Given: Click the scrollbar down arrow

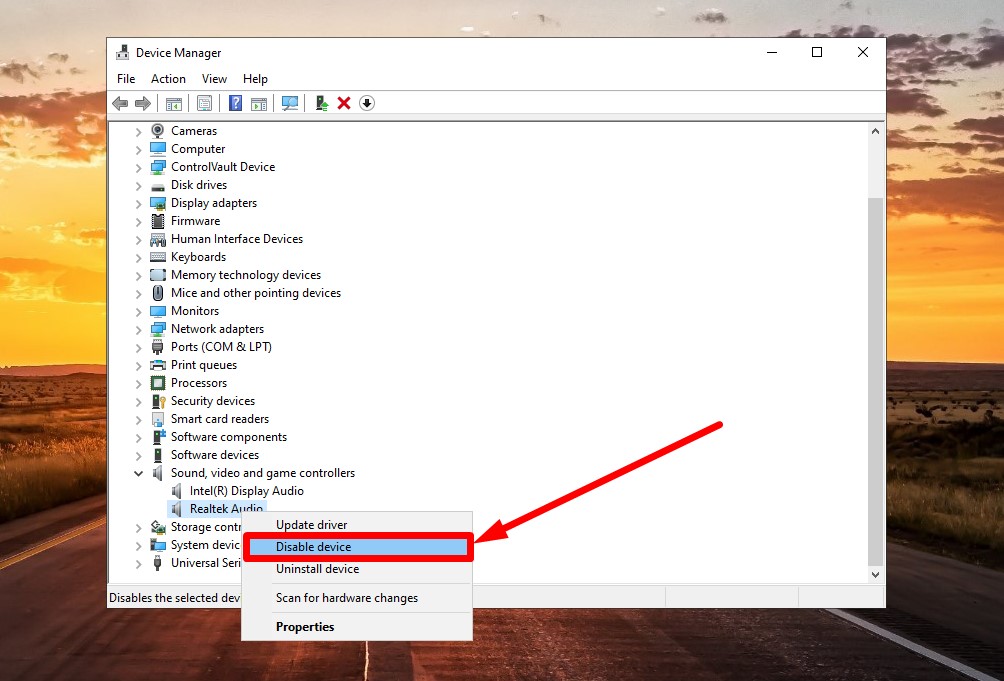Looking at the screenshot, I should click(875, 575).
